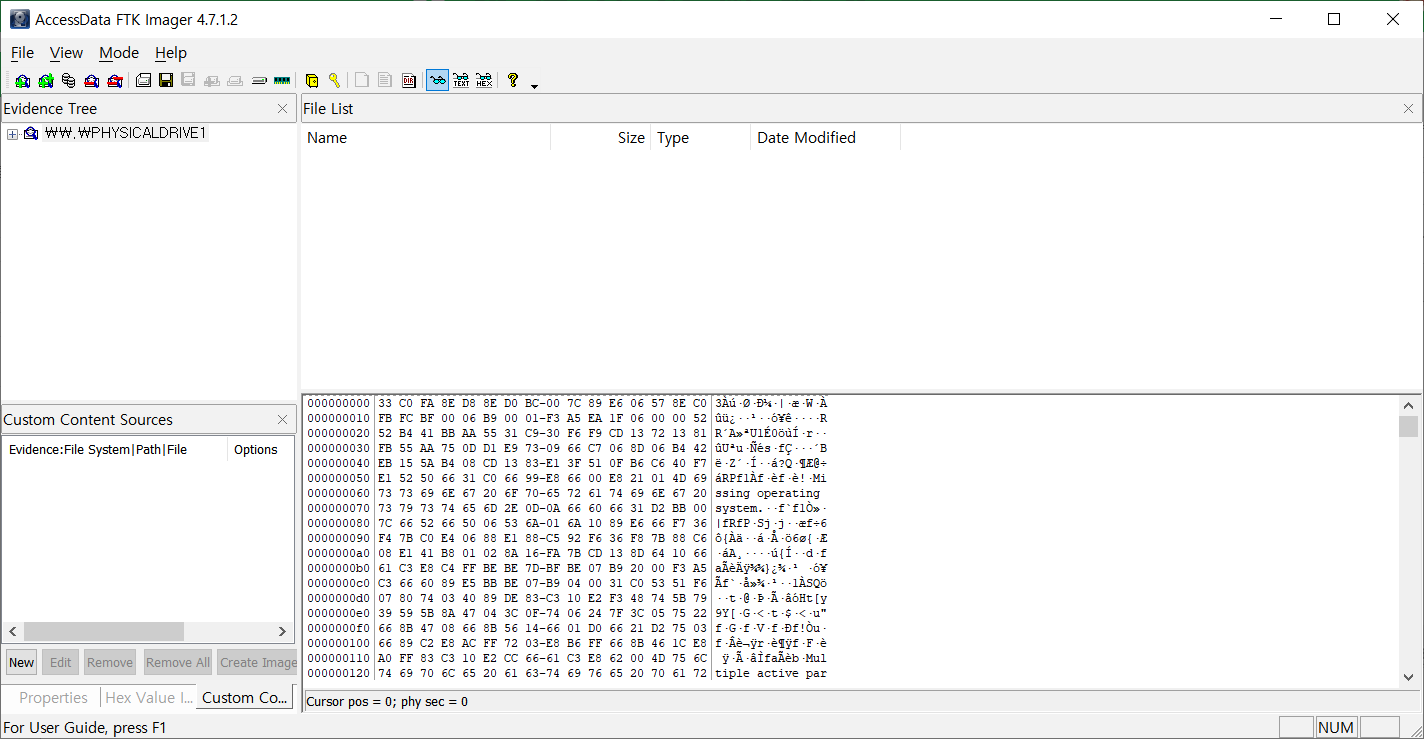Click Add All Attached Devices icon

45,81
